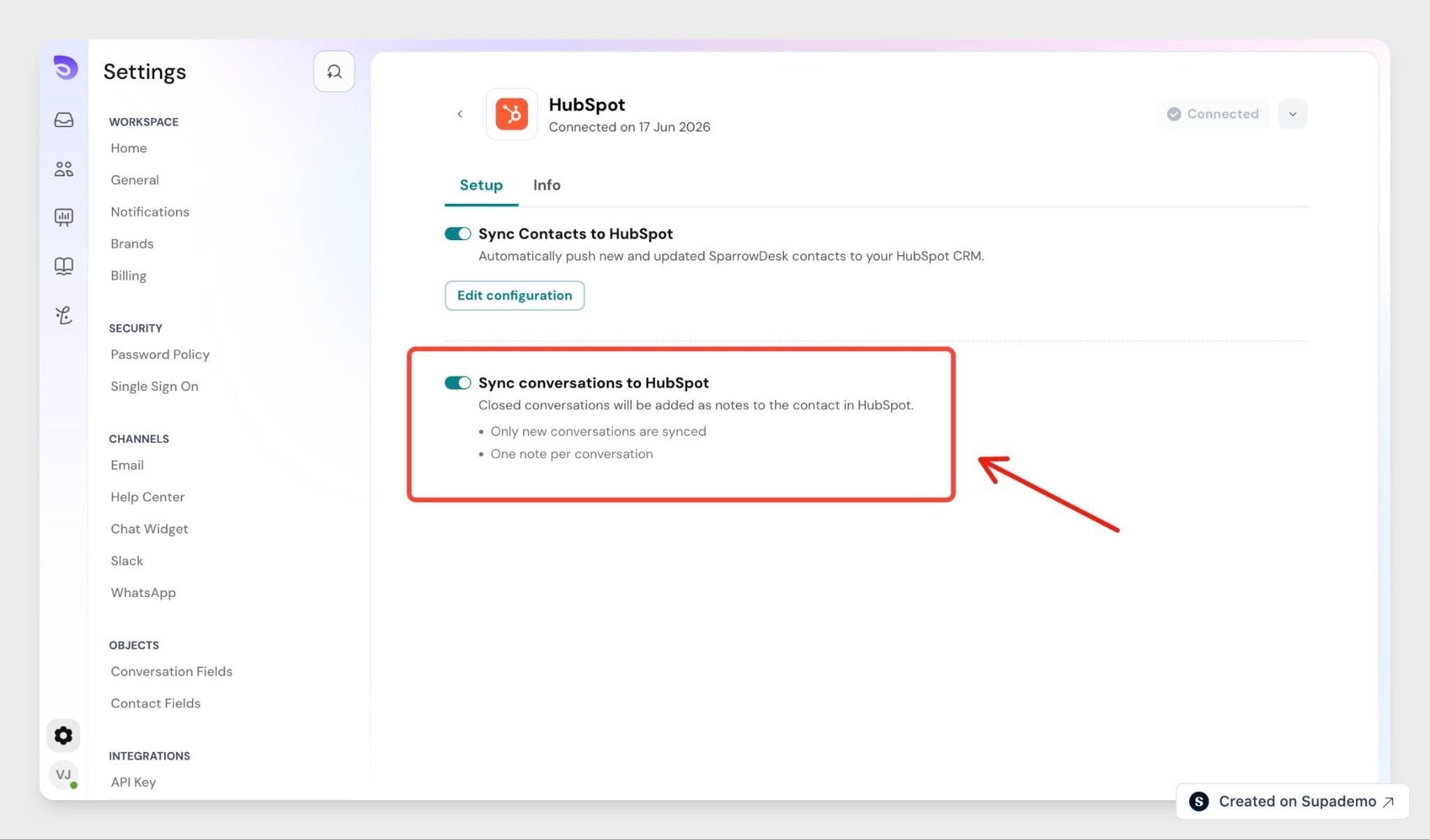Open Single Sign On settings

point(154,387)
